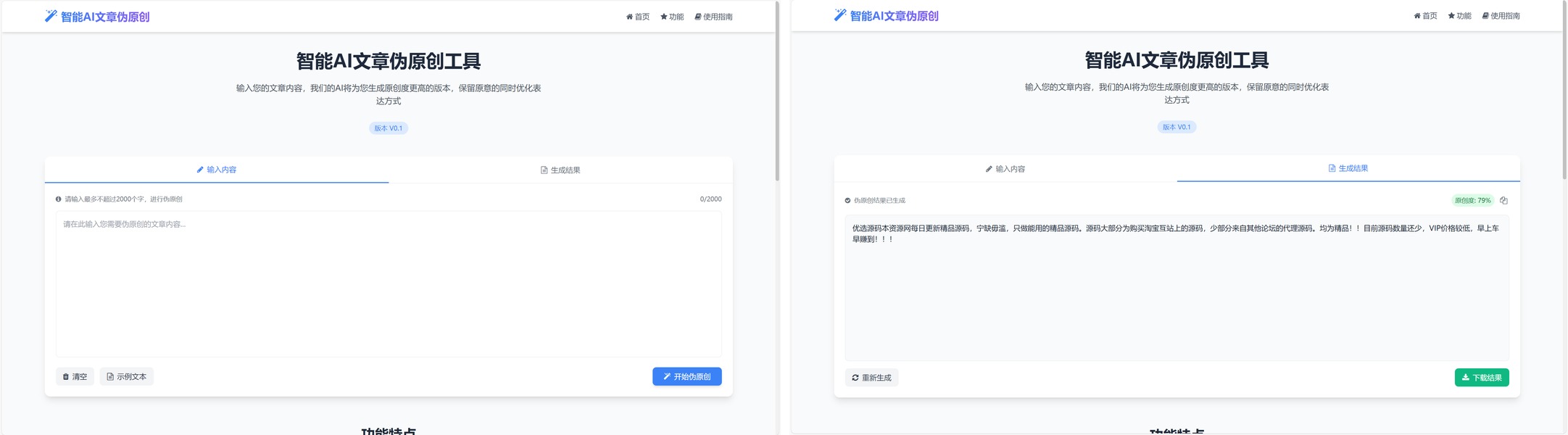Click the 原创度: 79% badge

[1473, 201]
